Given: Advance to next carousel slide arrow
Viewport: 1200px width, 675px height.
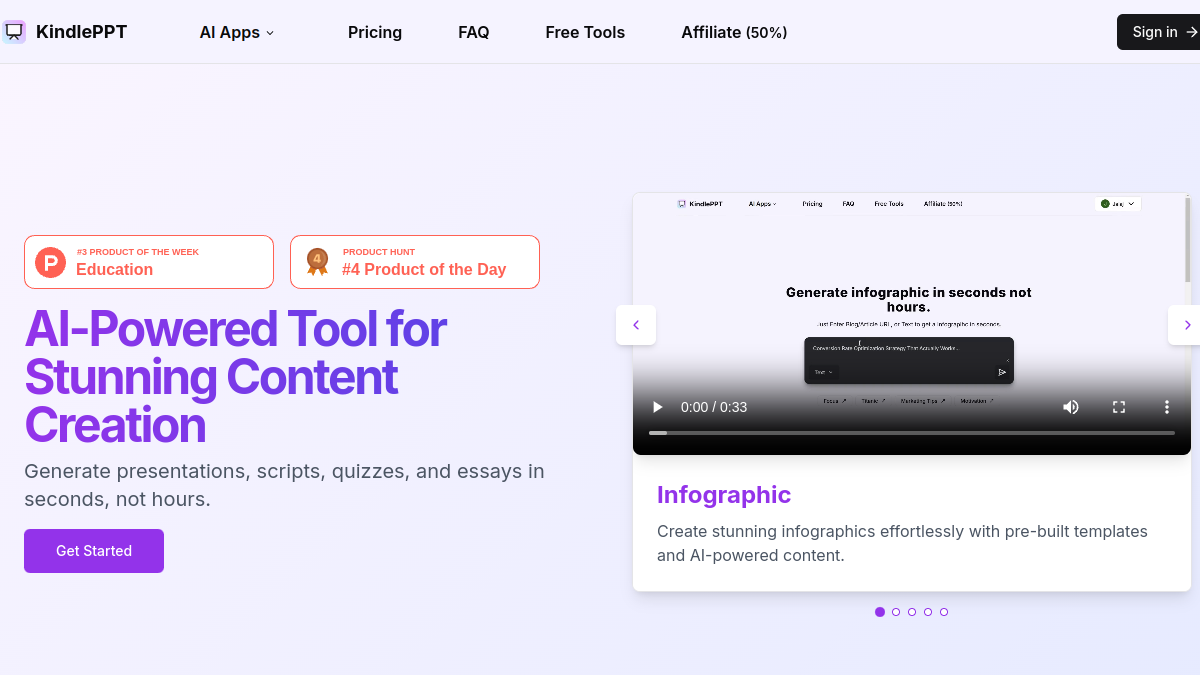Looking at the screenshot, I should pos(1186,325).
